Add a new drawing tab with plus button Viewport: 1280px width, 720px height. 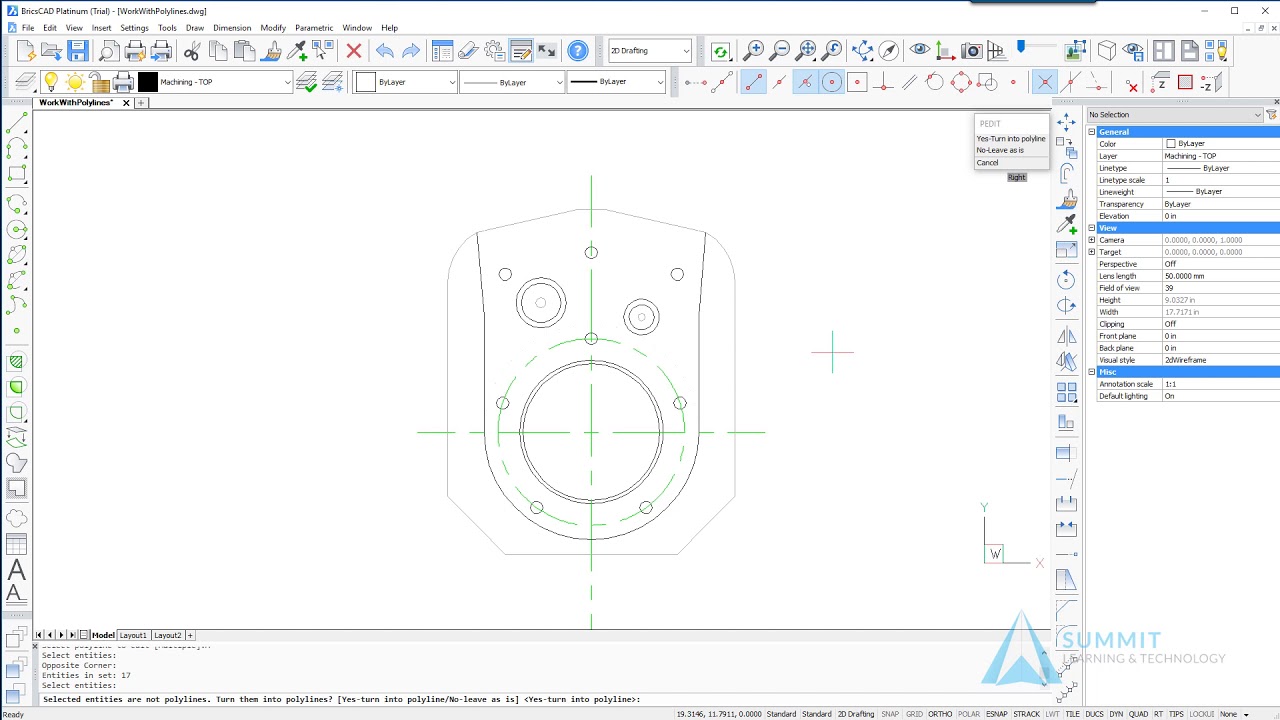[x=142, y=103]
